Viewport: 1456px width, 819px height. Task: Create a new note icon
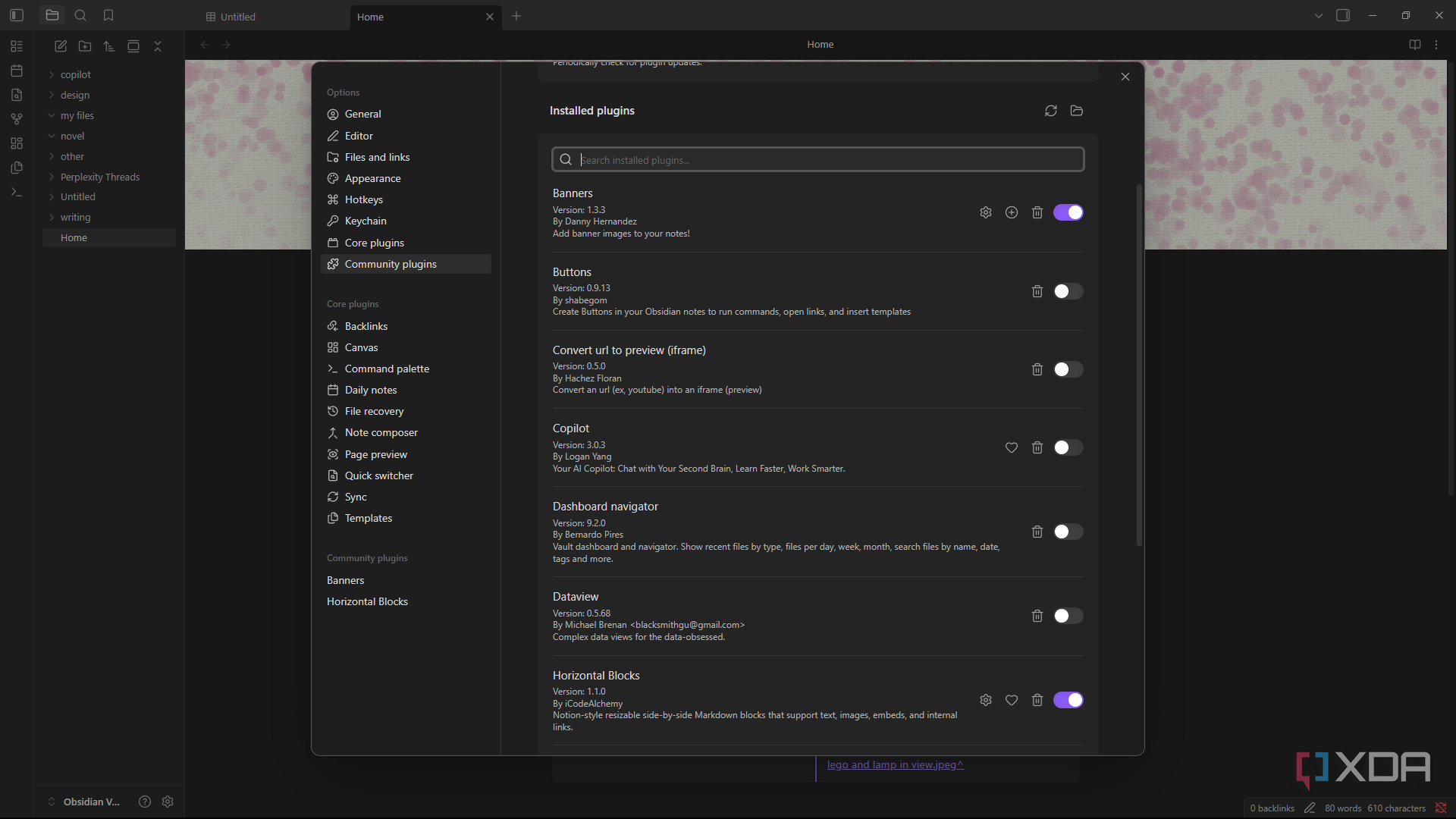[x=61, y=46]
